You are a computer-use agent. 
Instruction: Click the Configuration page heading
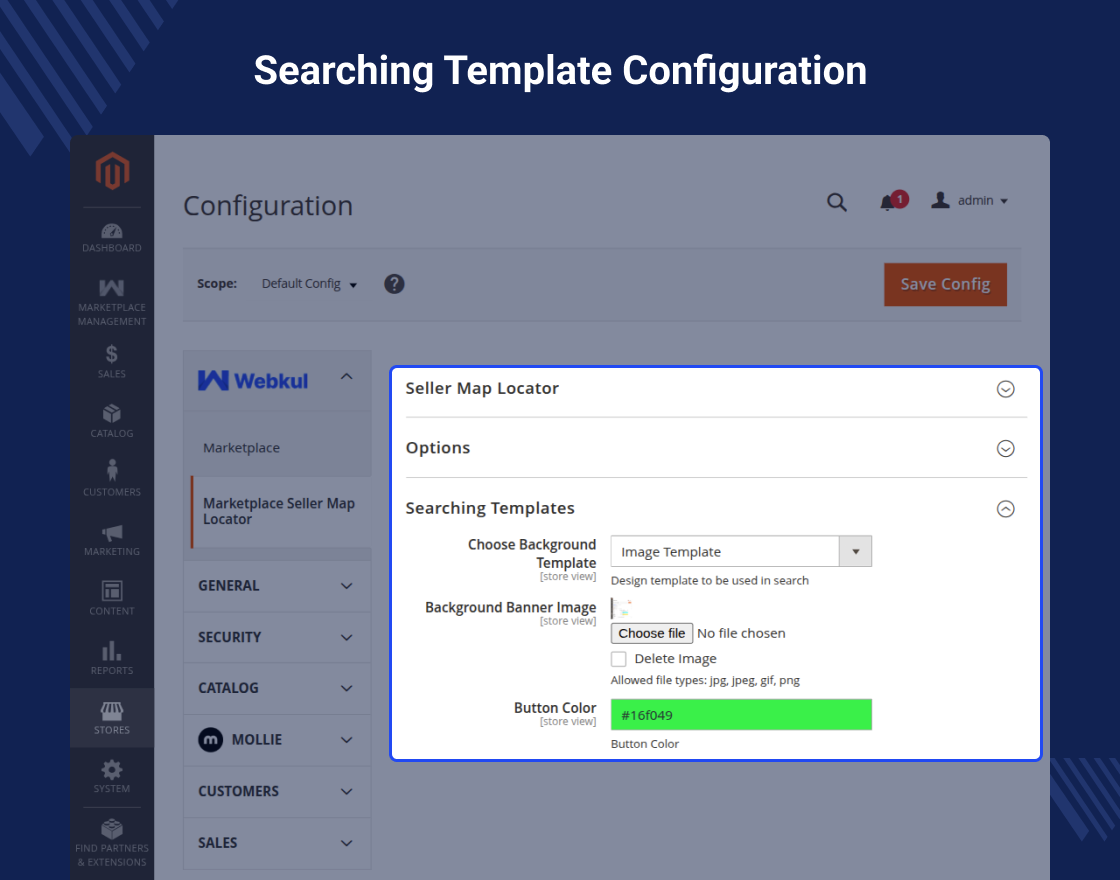(268, 206)
